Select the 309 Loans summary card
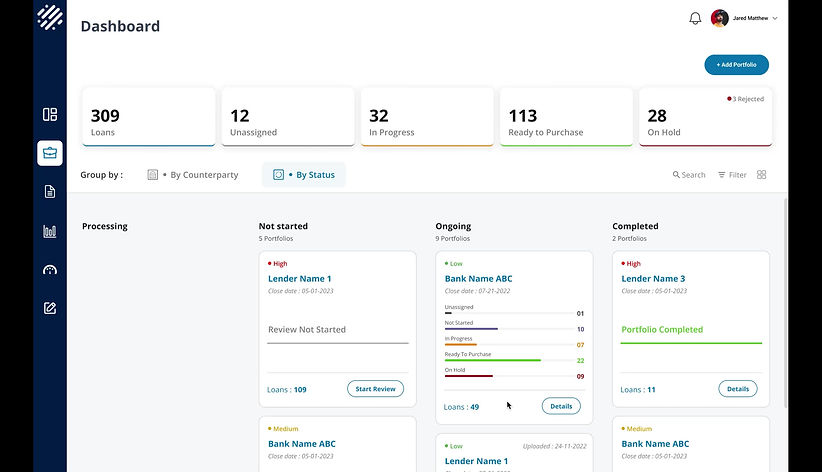Screen dimensions: 822x472 148,117
